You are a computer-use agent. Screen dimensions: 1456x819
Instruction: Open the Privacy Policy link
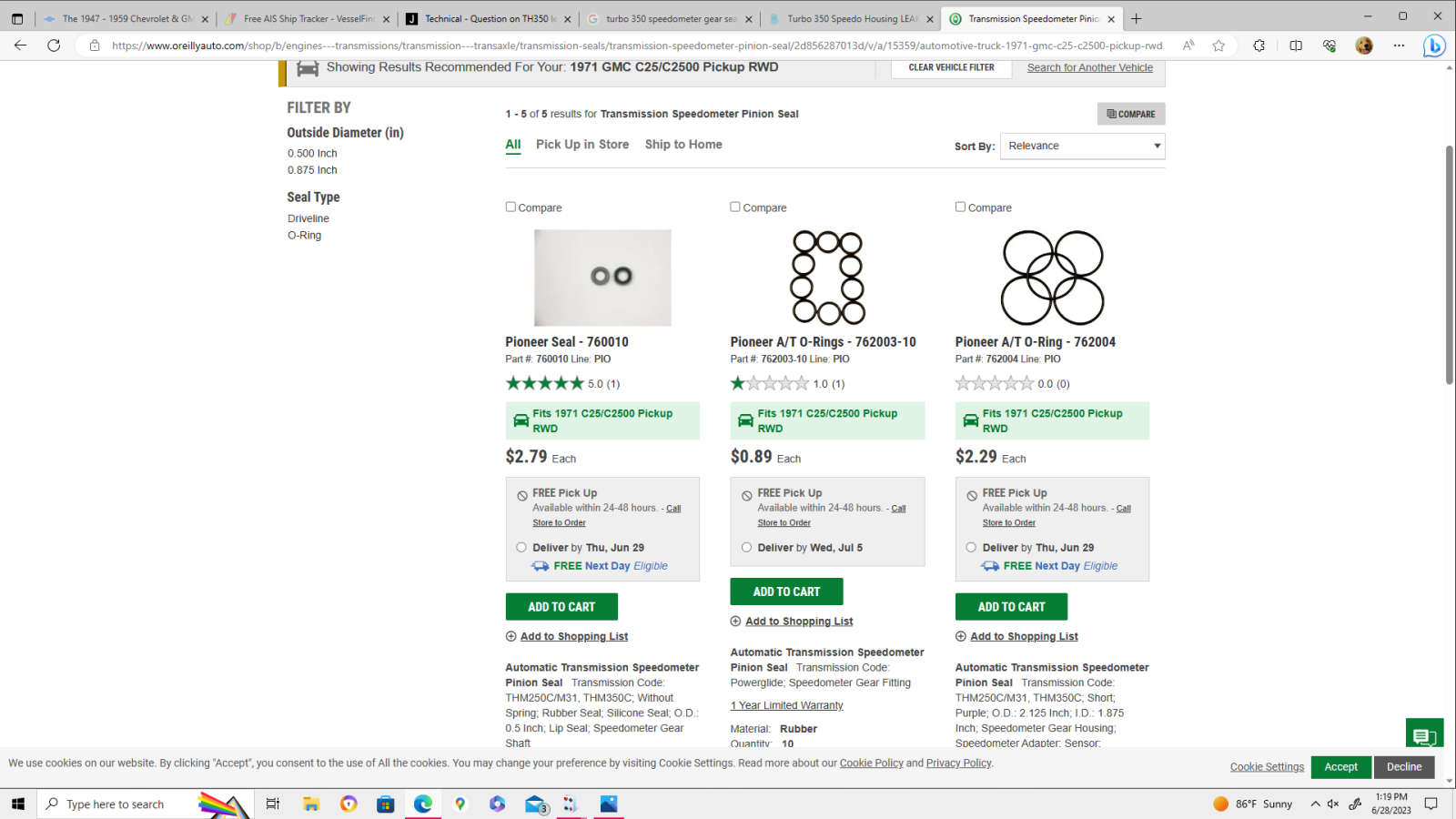coord(958,763)
